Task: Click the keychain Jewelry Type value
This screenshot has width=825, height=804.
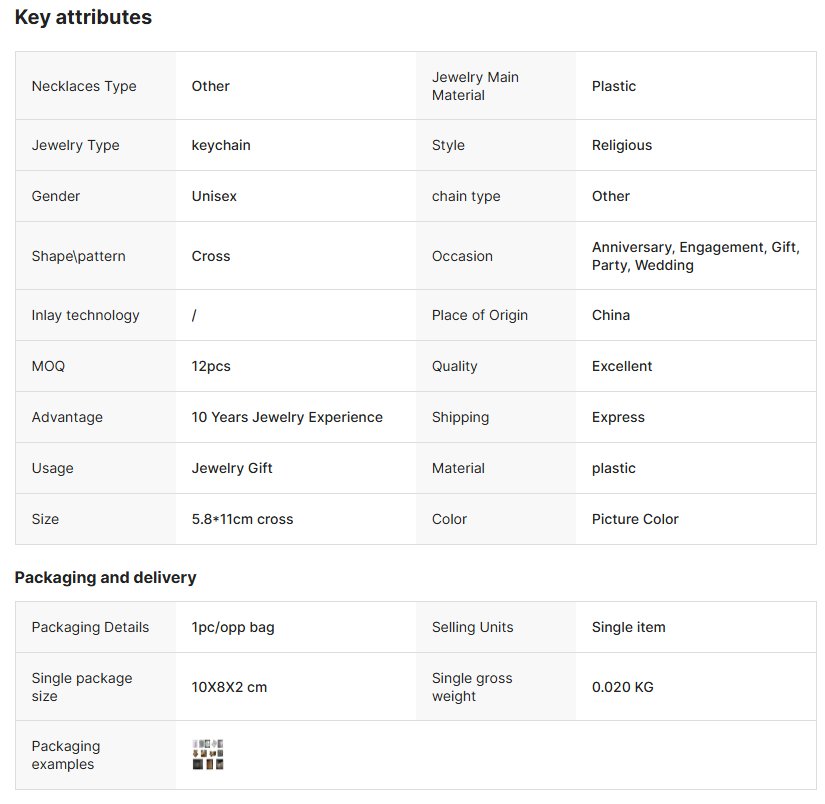Action: pos(221,145)
